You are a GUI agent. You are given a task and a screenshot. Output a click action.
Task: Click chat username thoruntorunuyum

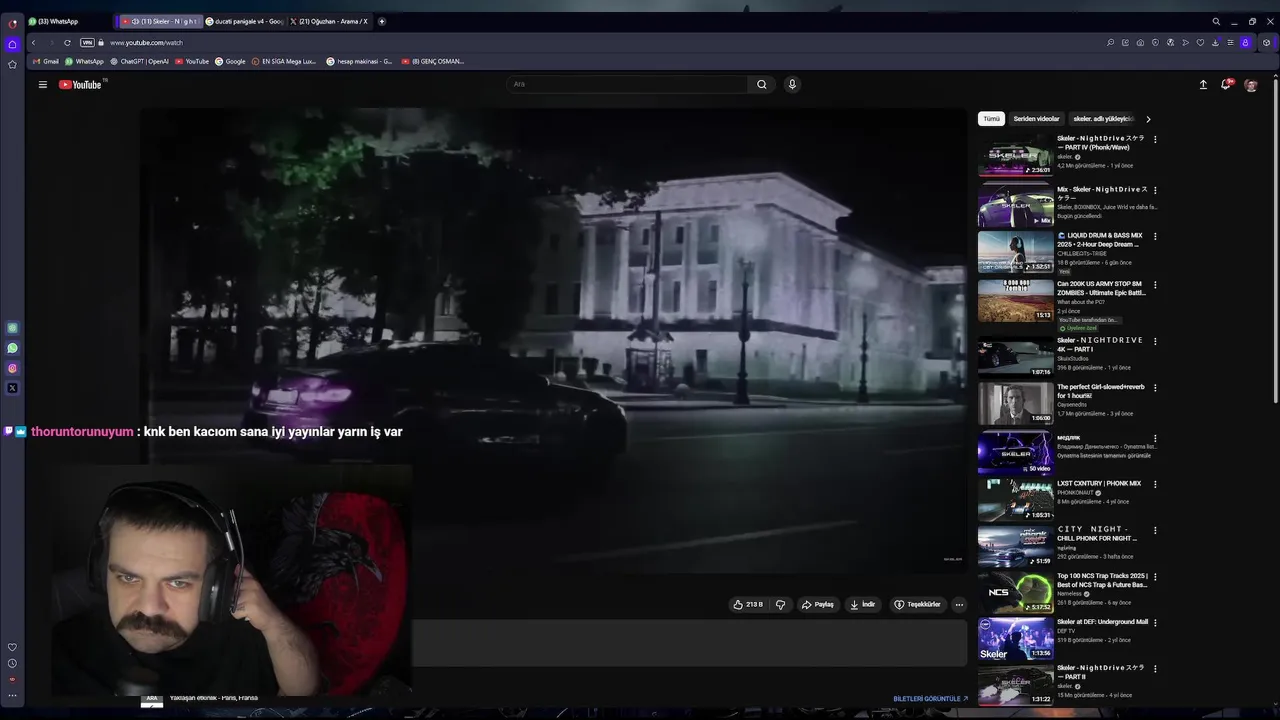click(x=82, y=432)
